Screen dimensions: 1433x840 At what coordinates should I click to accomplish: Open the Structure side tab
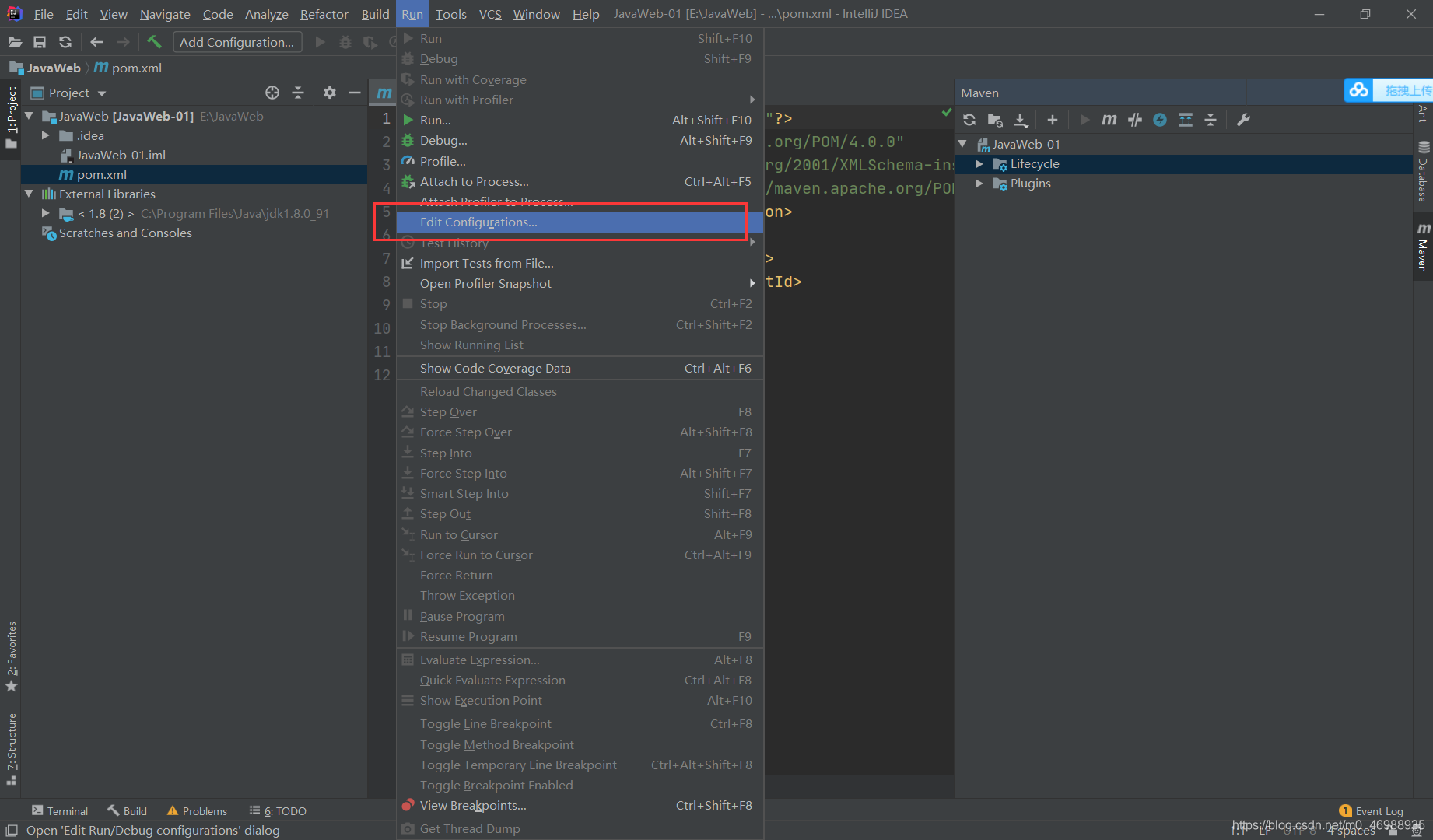(11, 748)
